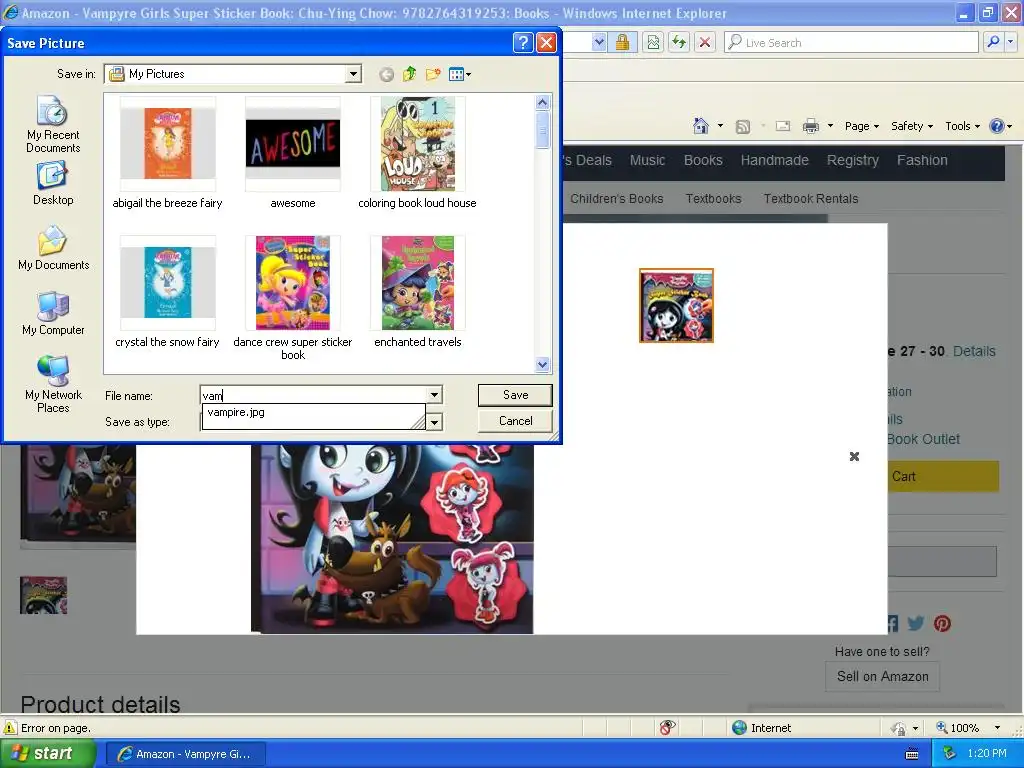
Task: Close the Save Picture dialog
Action: click(x=546, y=43)
